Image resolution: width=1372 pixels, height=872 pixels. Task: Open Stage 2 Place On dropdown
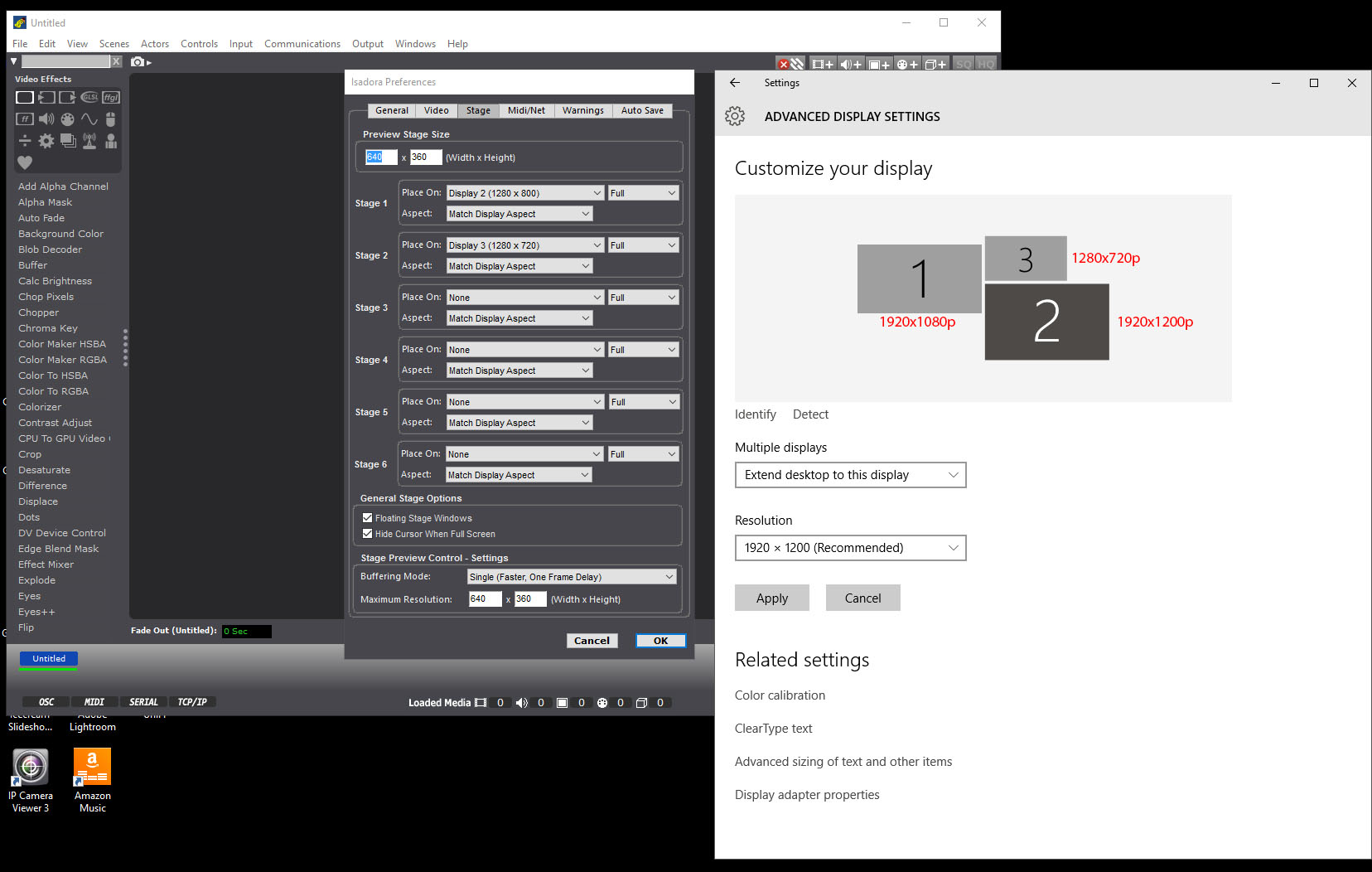coord(524,245)
